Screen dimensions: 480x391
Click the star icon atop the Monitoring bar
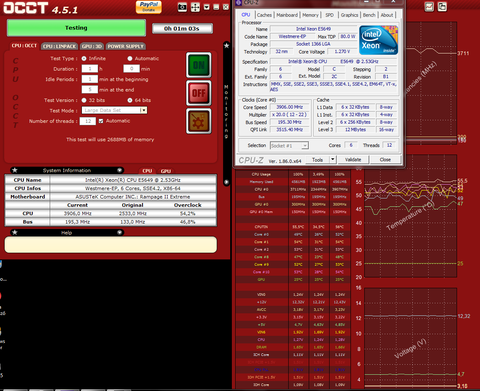(227, 45)
